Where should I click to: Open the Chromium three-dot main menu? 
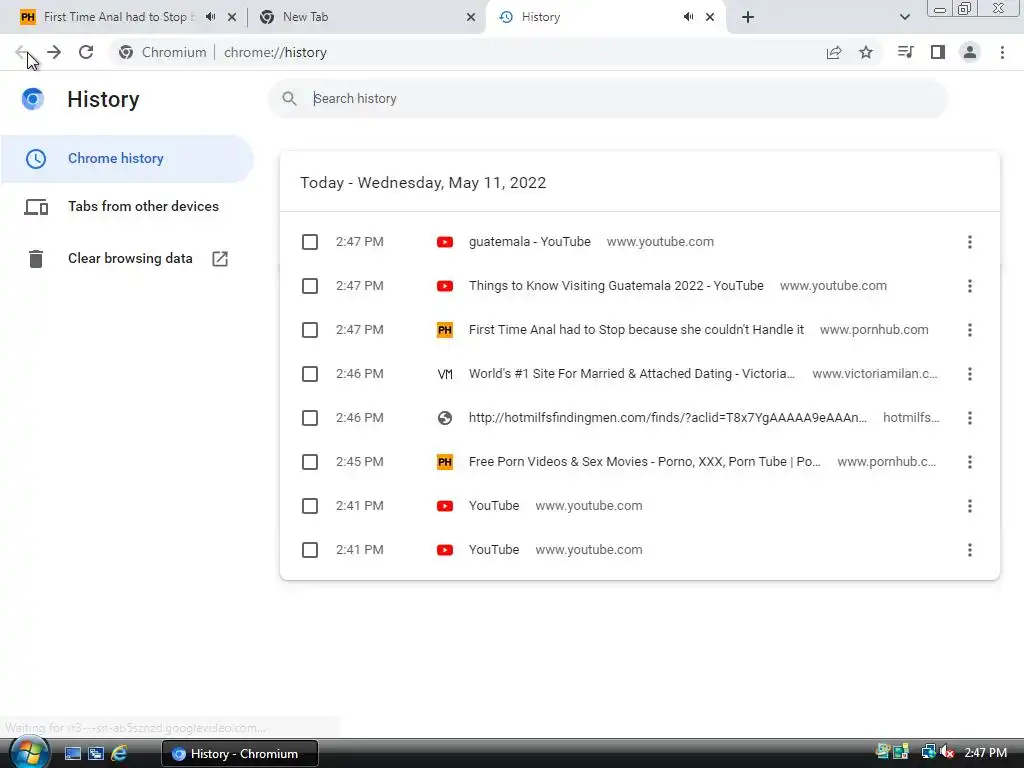1002,52
